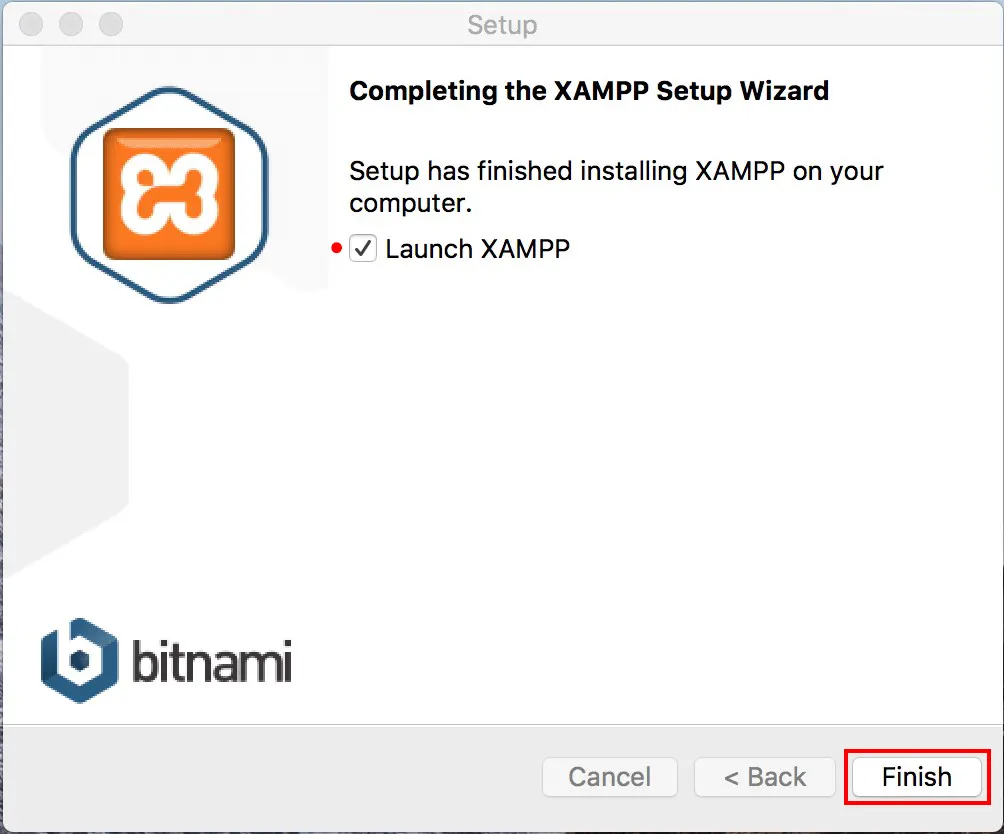Screen dimensions: 1004x834
Task: Click the blue bitnami hexagon logo
Action: click(x=79, y=661)
